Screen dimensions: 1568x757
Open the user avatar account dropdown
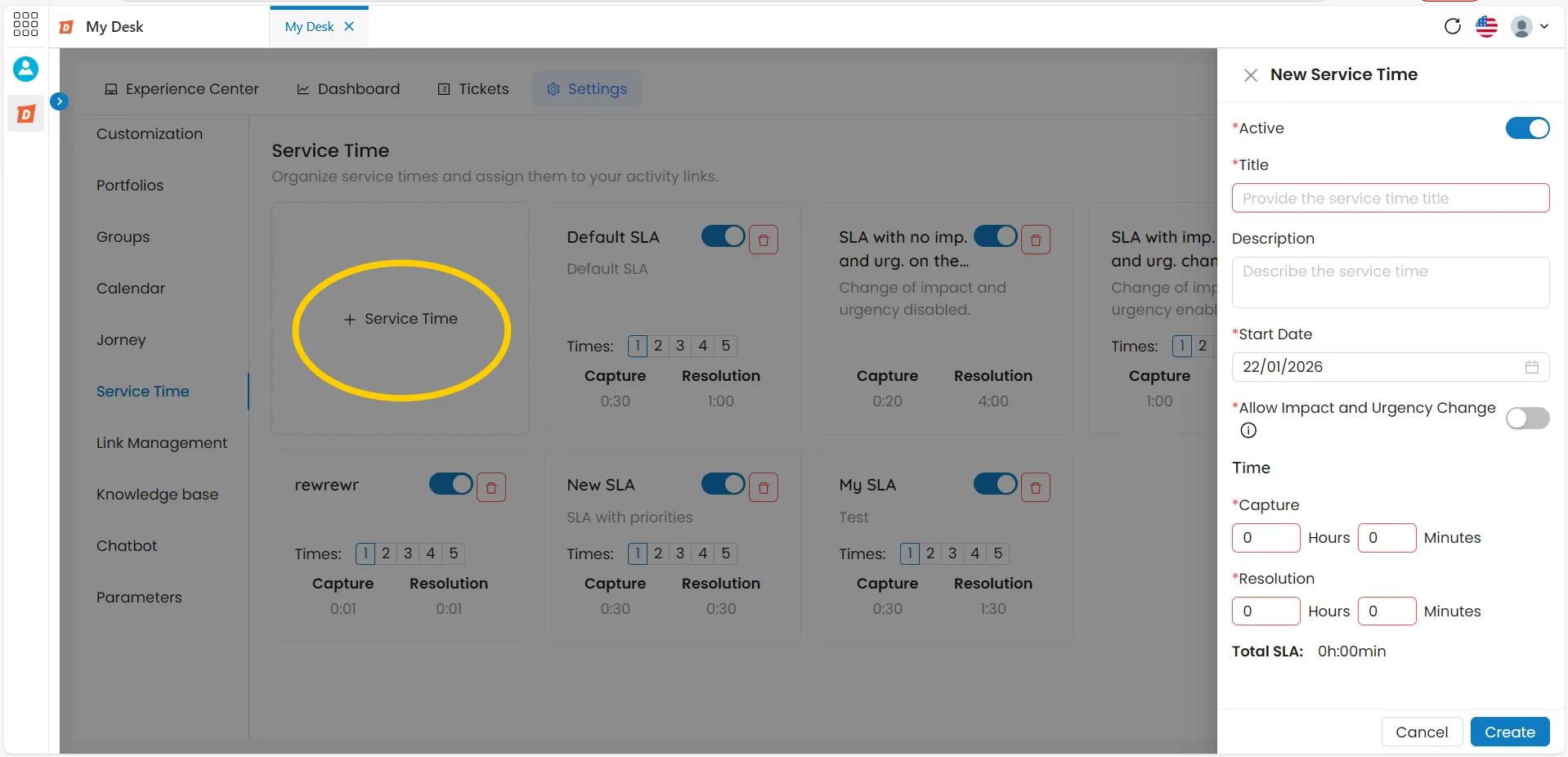click(1530, 26)
